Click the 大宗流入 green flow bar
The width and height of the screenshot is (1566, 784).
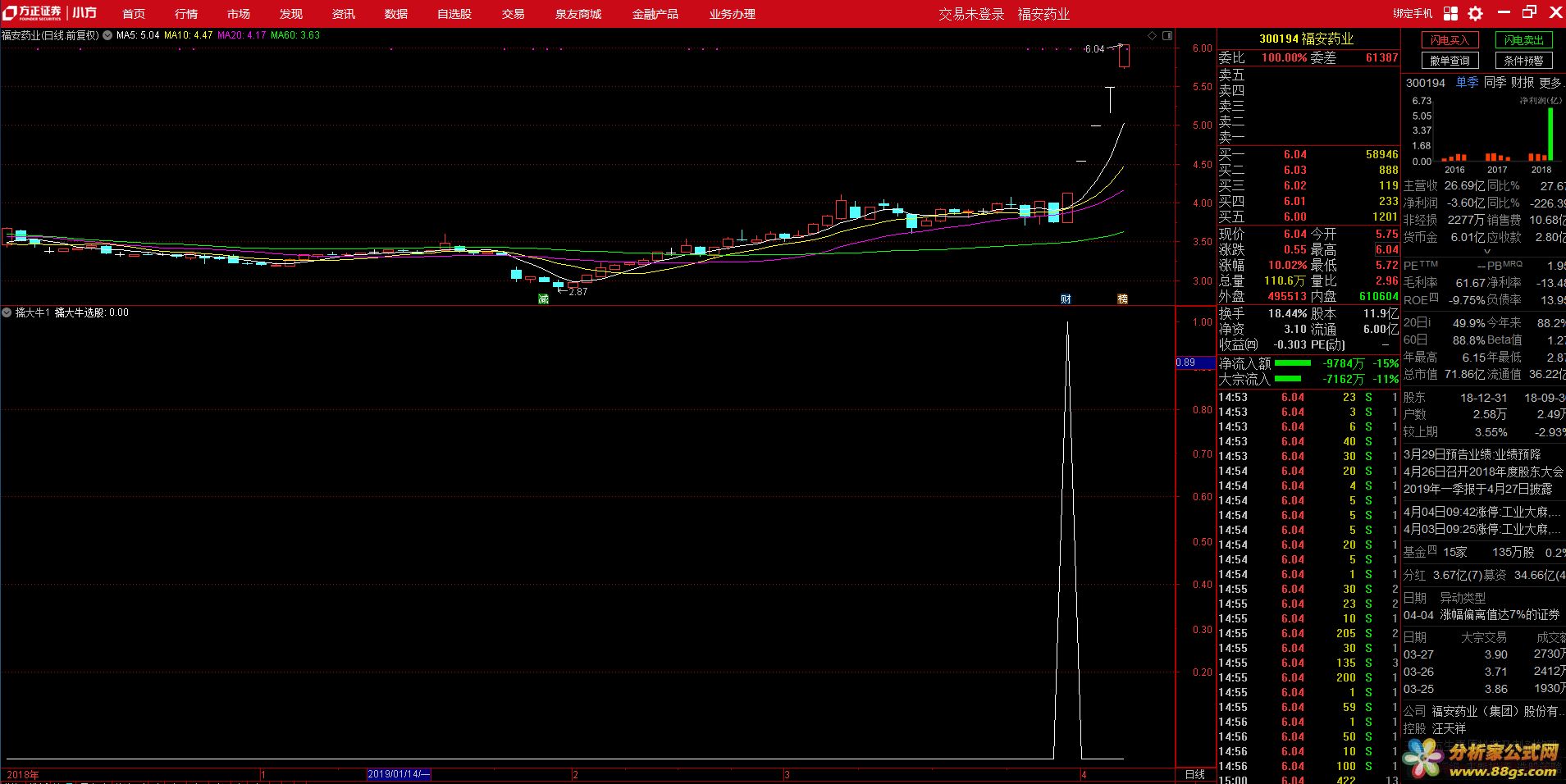coord(1288,379)
